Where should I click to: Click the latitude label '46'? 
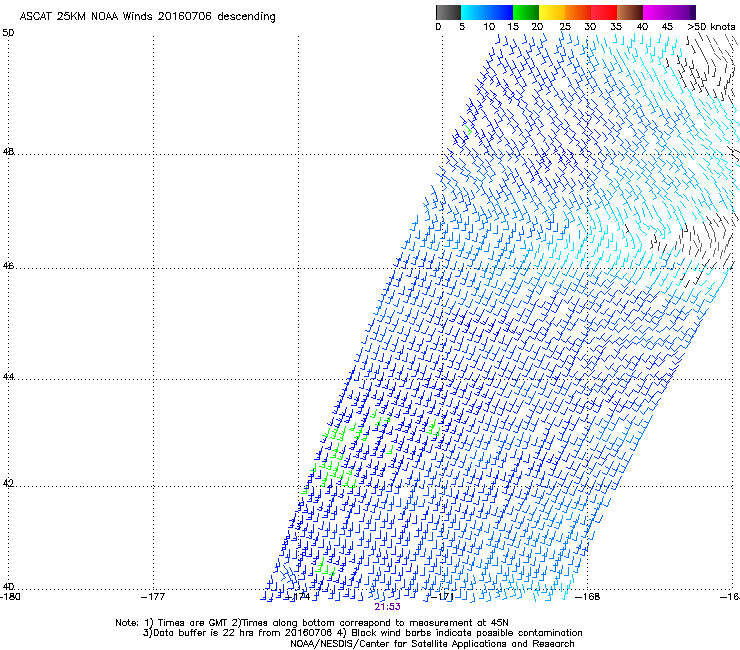point(8,266)
